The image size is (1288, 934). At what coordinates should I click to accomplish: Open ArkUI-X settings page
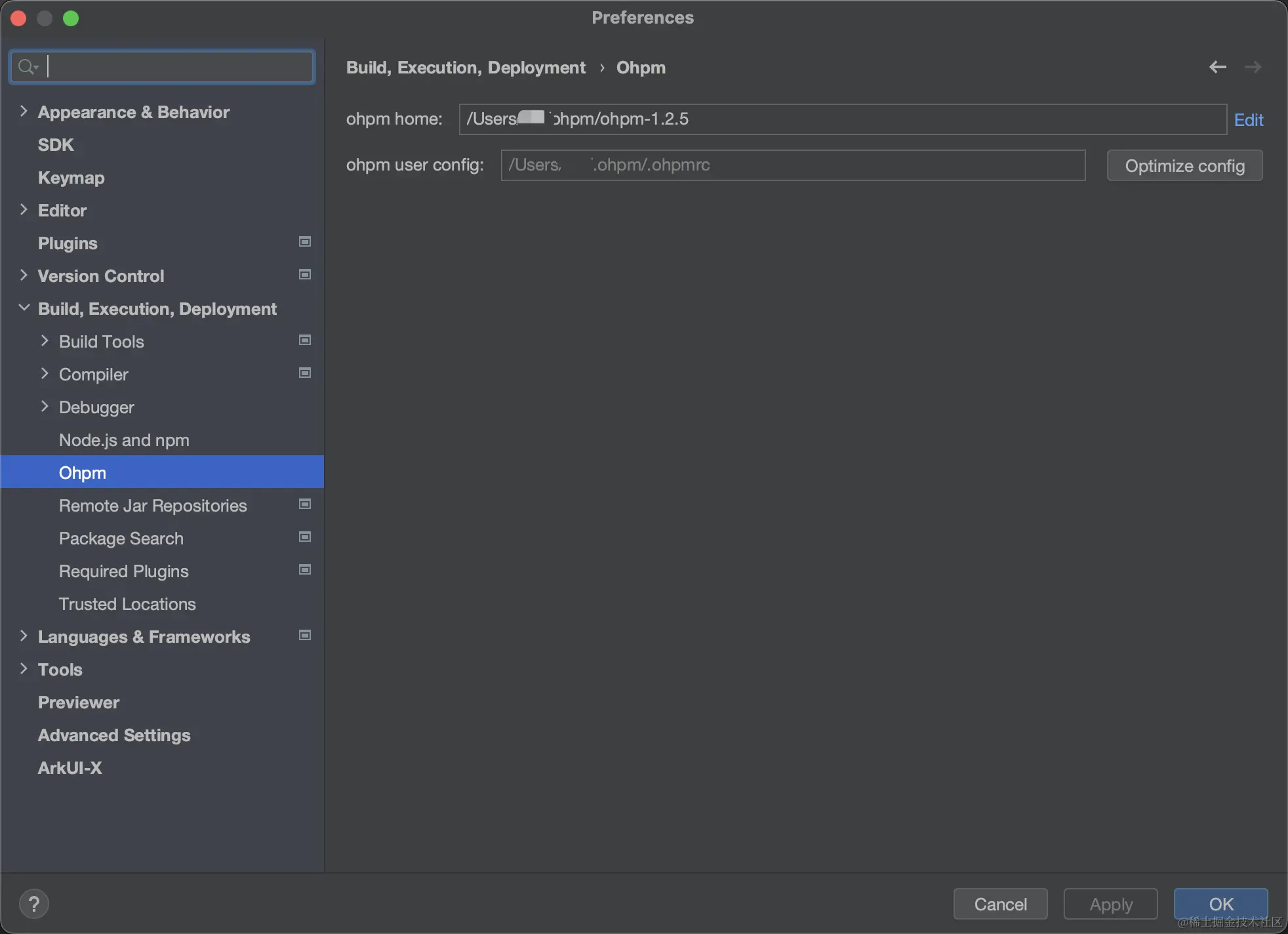tap(70, 768)
